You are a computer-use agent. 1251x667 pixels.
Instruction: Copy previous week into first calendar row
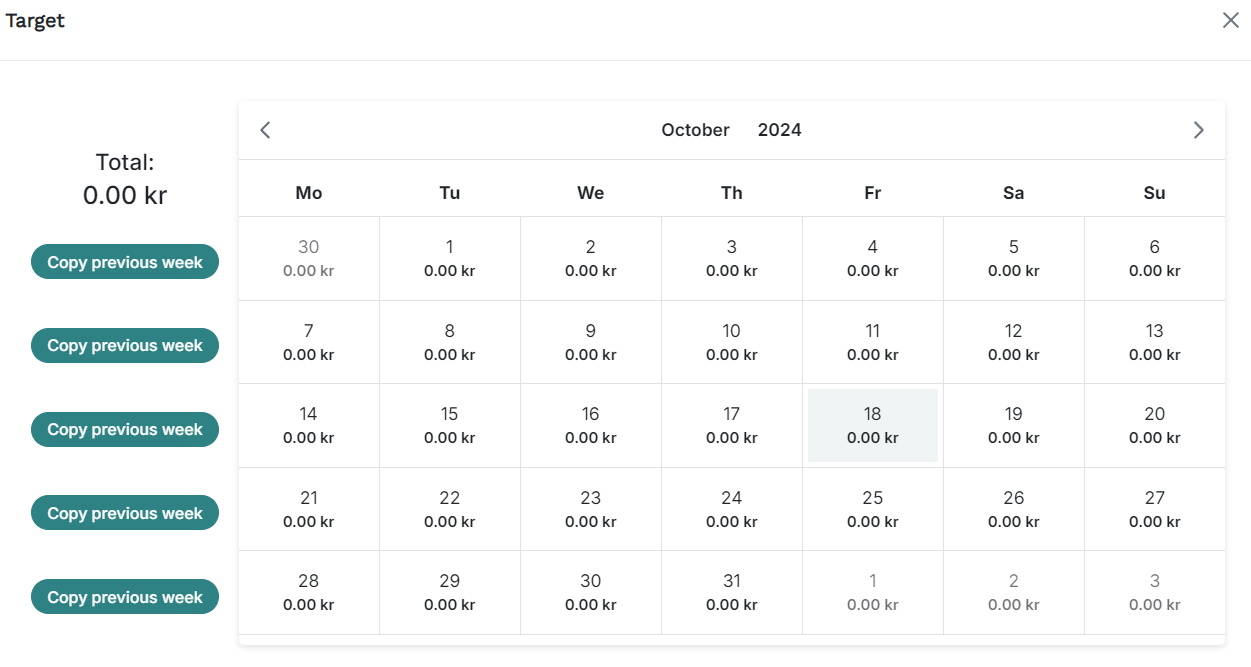(x=125, y=262)
